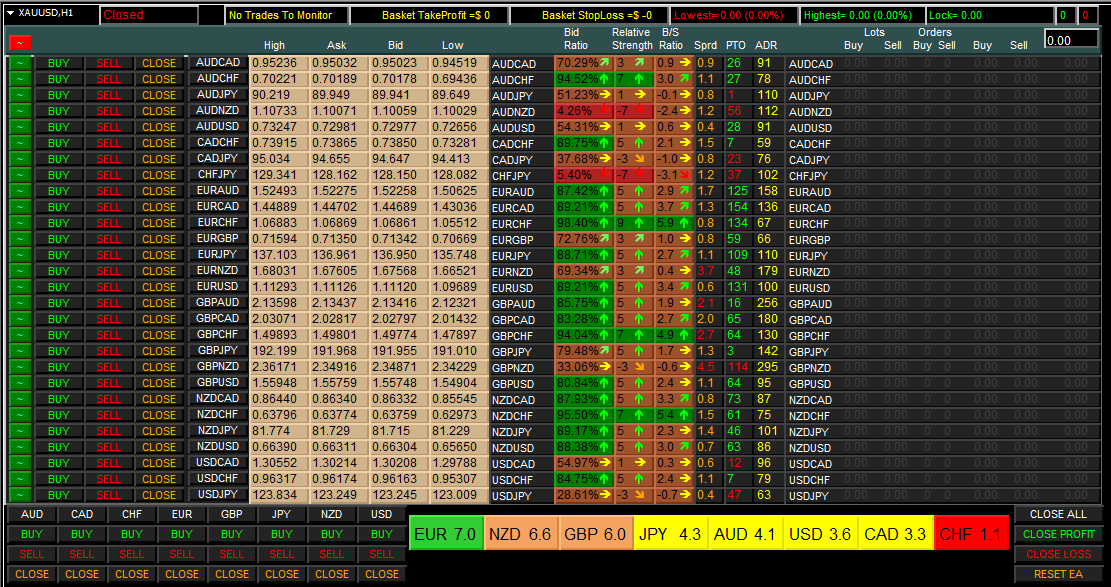Click BUY for the AUDCAD row

click(59, 62)
